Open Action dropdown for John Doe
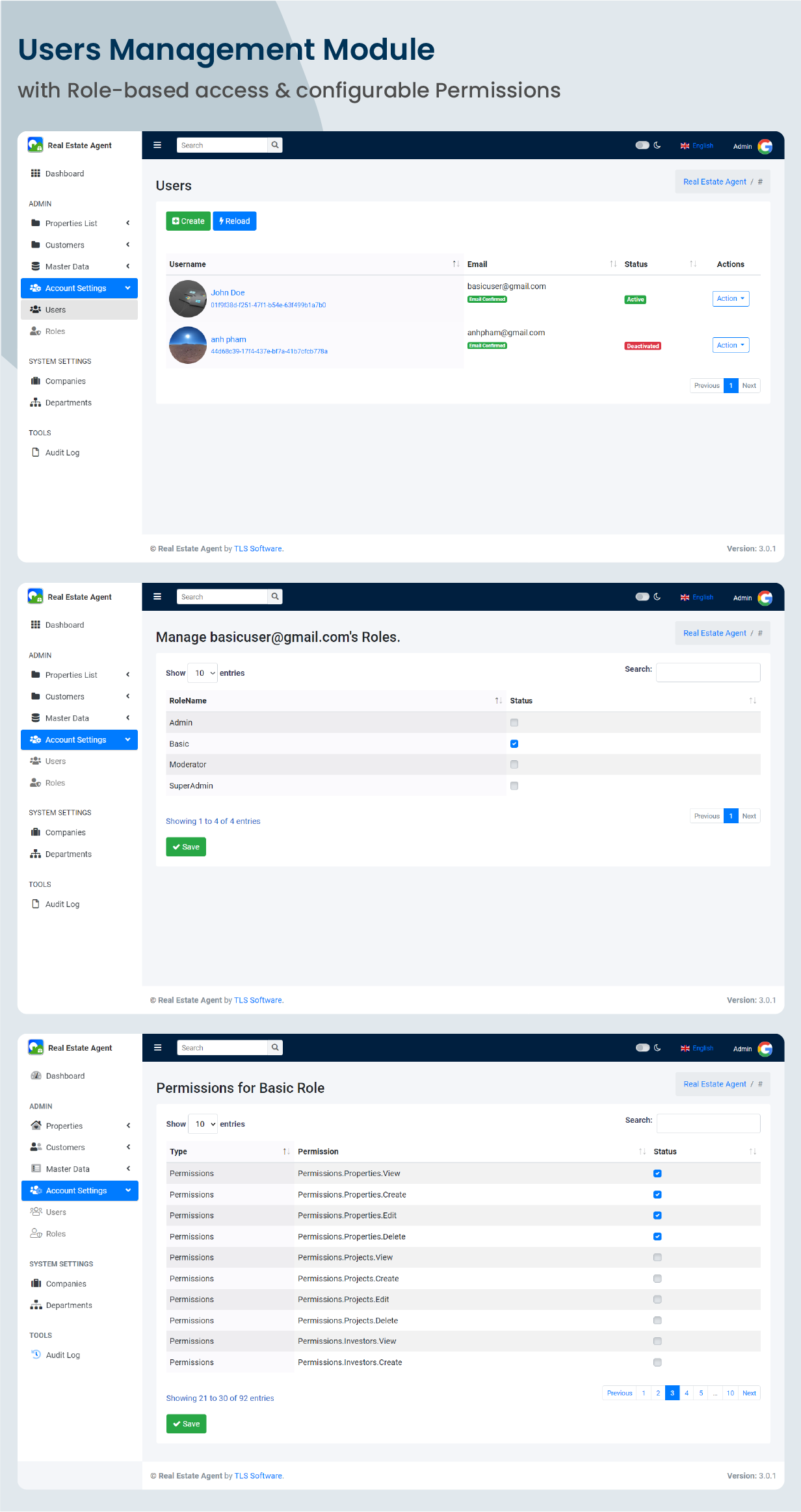801x1512 pixels. point(730,299)
